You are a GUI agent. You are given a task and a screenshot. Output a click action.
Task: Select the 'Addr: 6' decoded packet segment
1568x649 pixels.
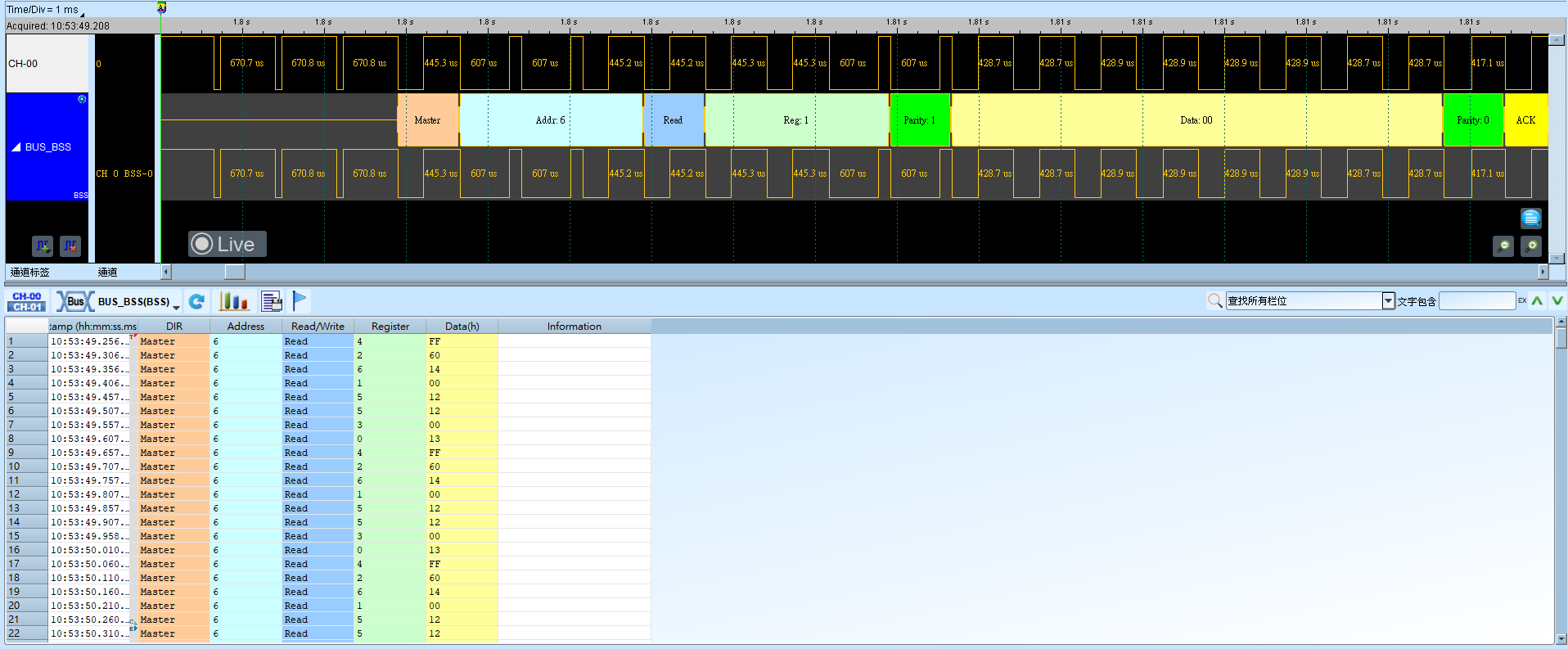click(551, 120)
